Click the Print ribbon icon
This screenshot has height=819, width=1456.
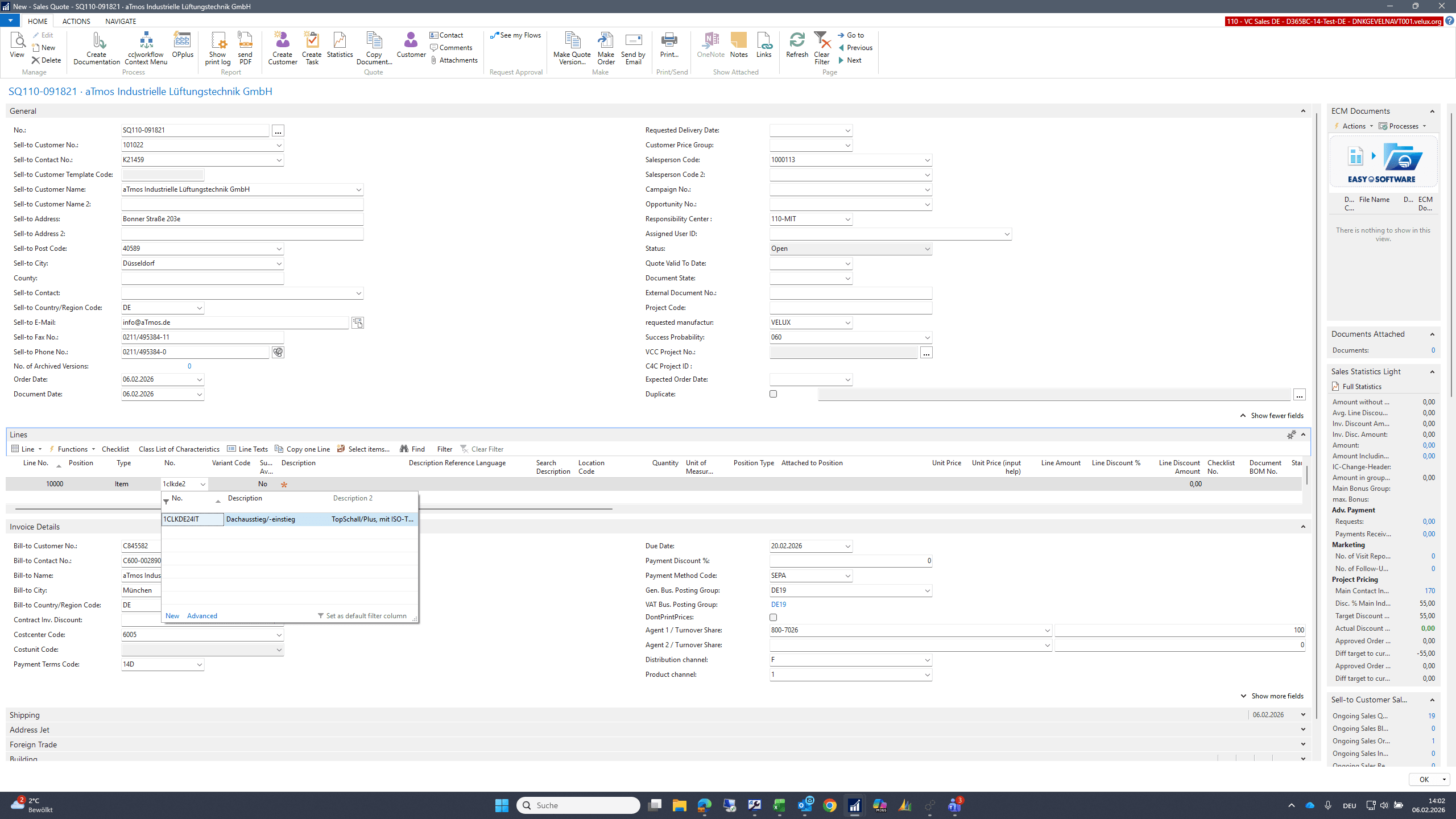[669, 45]
